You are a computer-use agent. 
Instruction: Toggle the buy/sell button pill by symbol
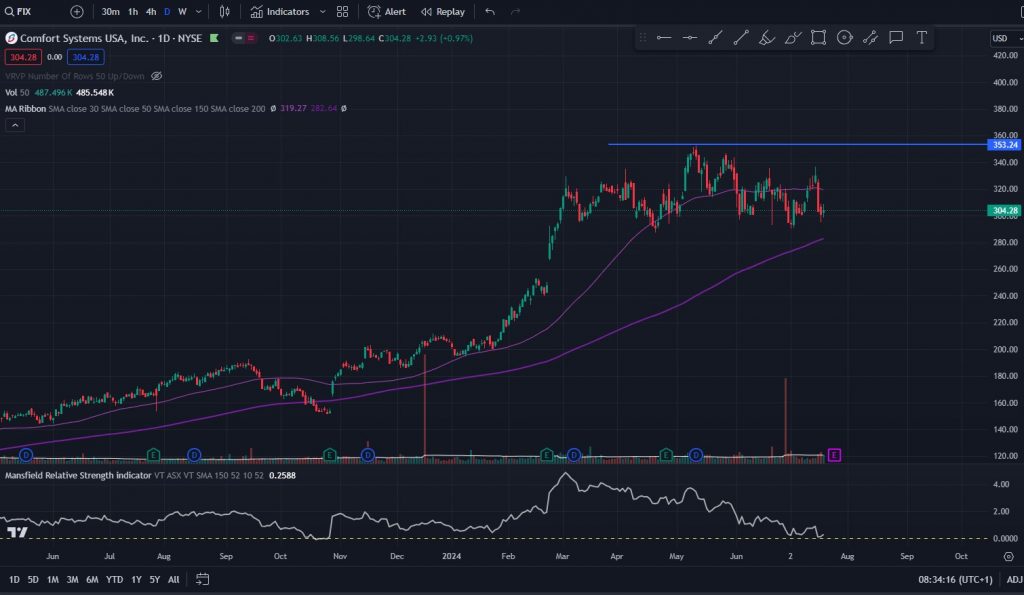click(x=241, y=38)
